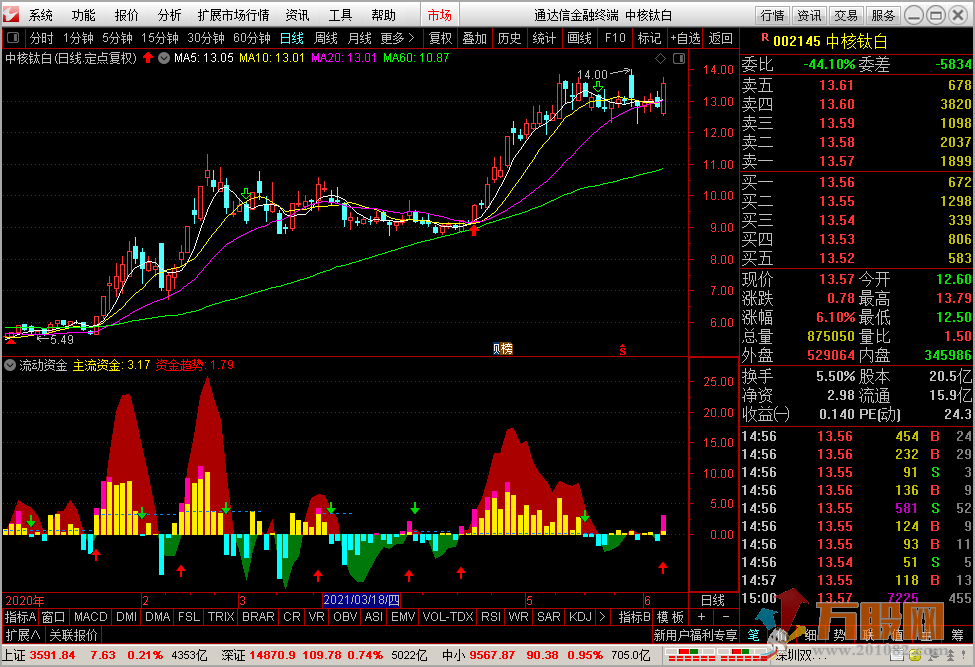This screenshot has width=975, height=667.
Task: Open the 功能 menu
Action: pyautogui.click(x=83, y=15)
